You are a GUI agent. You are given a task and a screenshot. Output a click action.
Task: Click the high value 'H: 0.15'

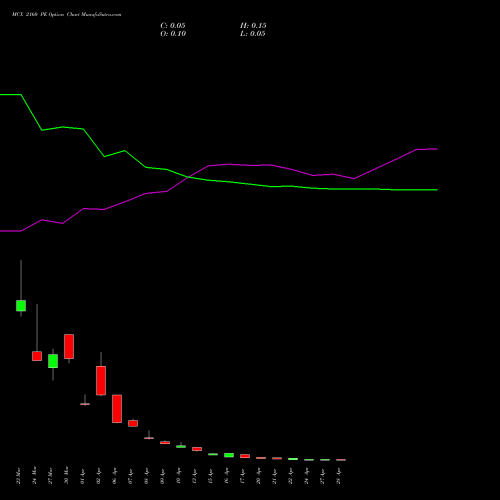click(x=253, y=26)
